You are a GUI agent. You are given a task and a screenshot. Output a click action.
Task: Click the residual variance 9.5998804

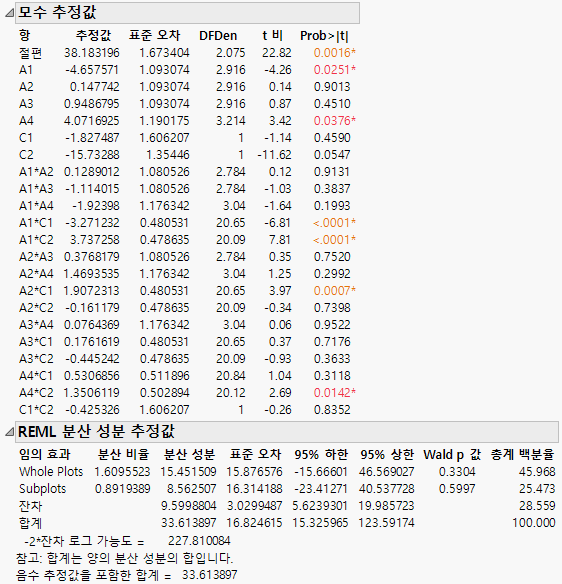click(188, 506)
